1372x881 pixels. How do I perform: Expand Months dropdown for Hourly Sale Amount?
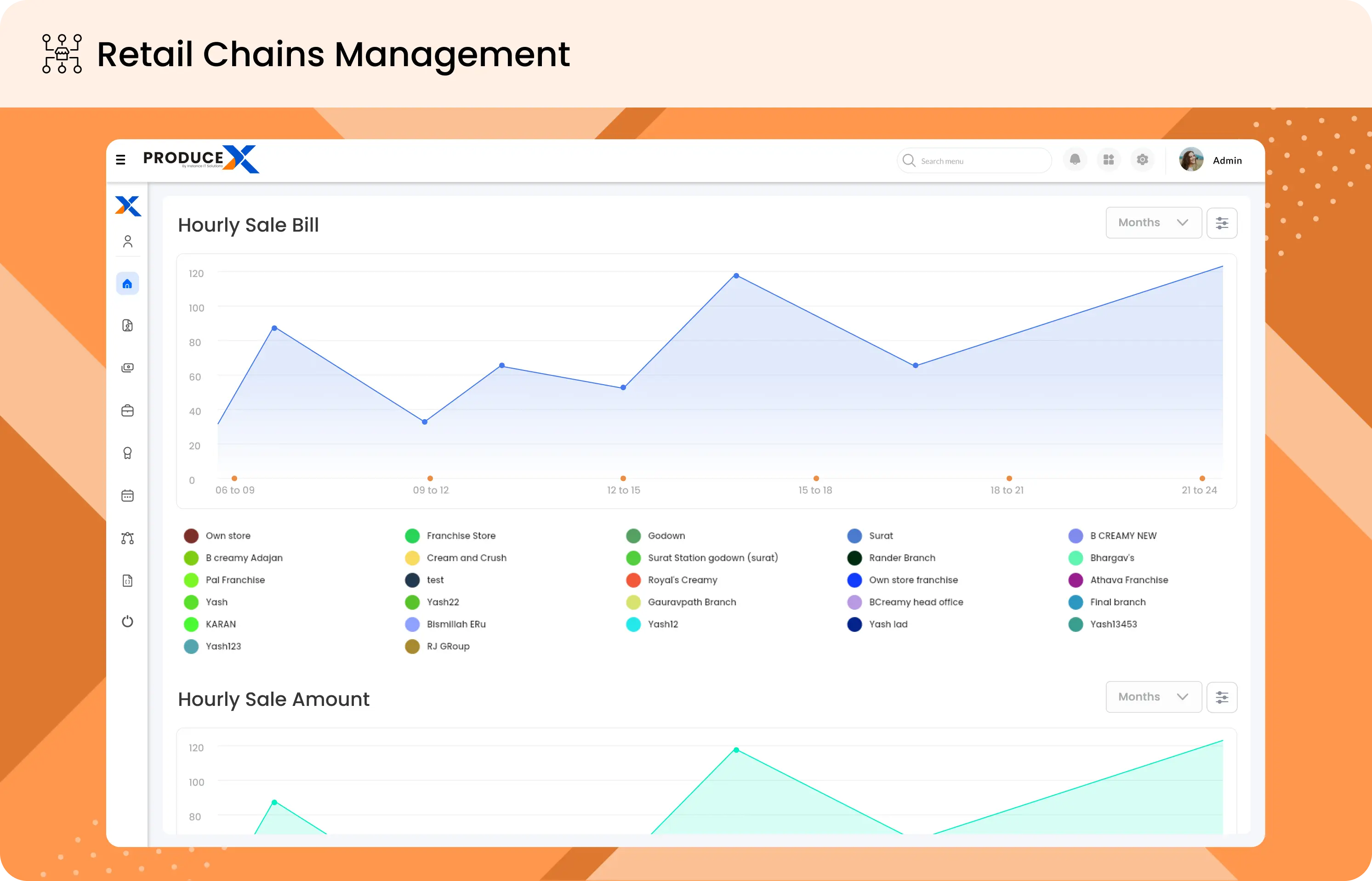(x=1153, y=697)
